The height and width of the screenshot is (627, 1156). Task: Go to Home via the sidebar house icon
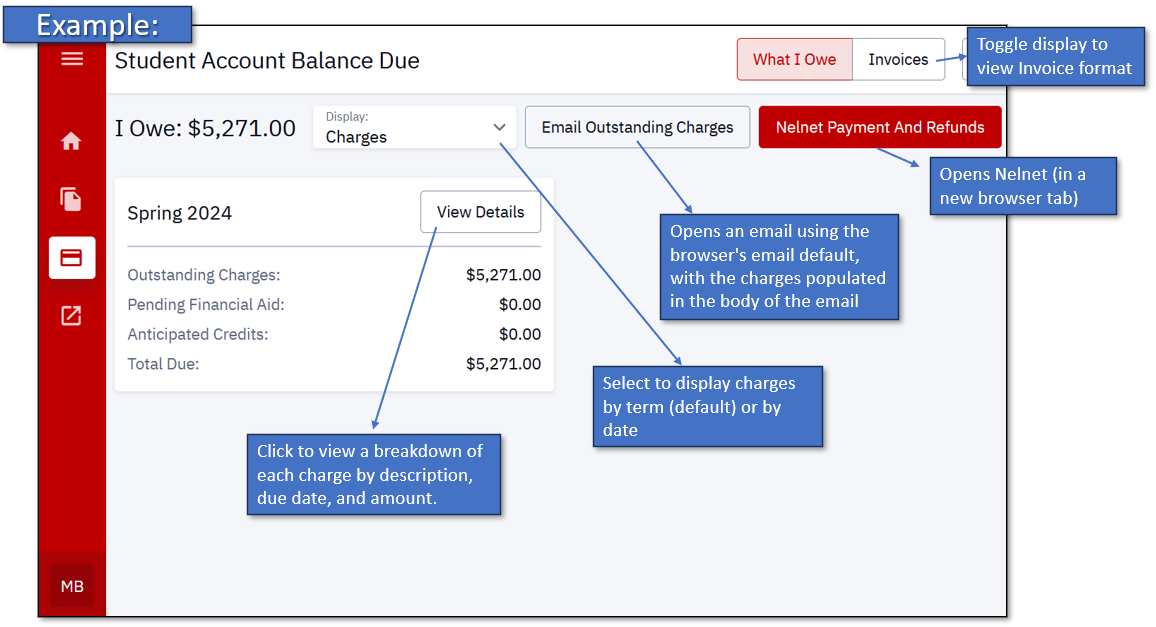tap(71, 142)
